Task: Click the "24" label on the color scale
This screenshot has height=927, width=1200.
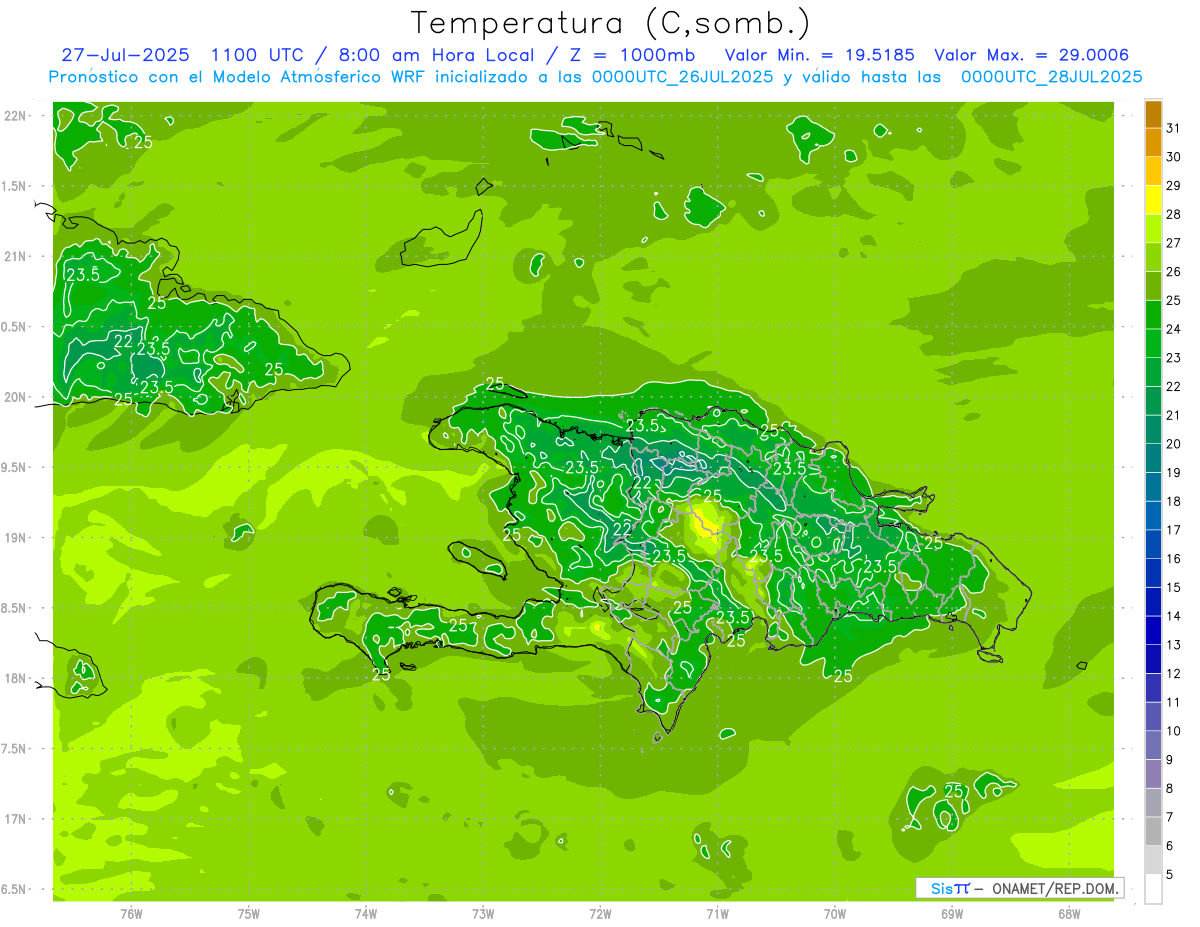Action: [x=1174, y=329]
